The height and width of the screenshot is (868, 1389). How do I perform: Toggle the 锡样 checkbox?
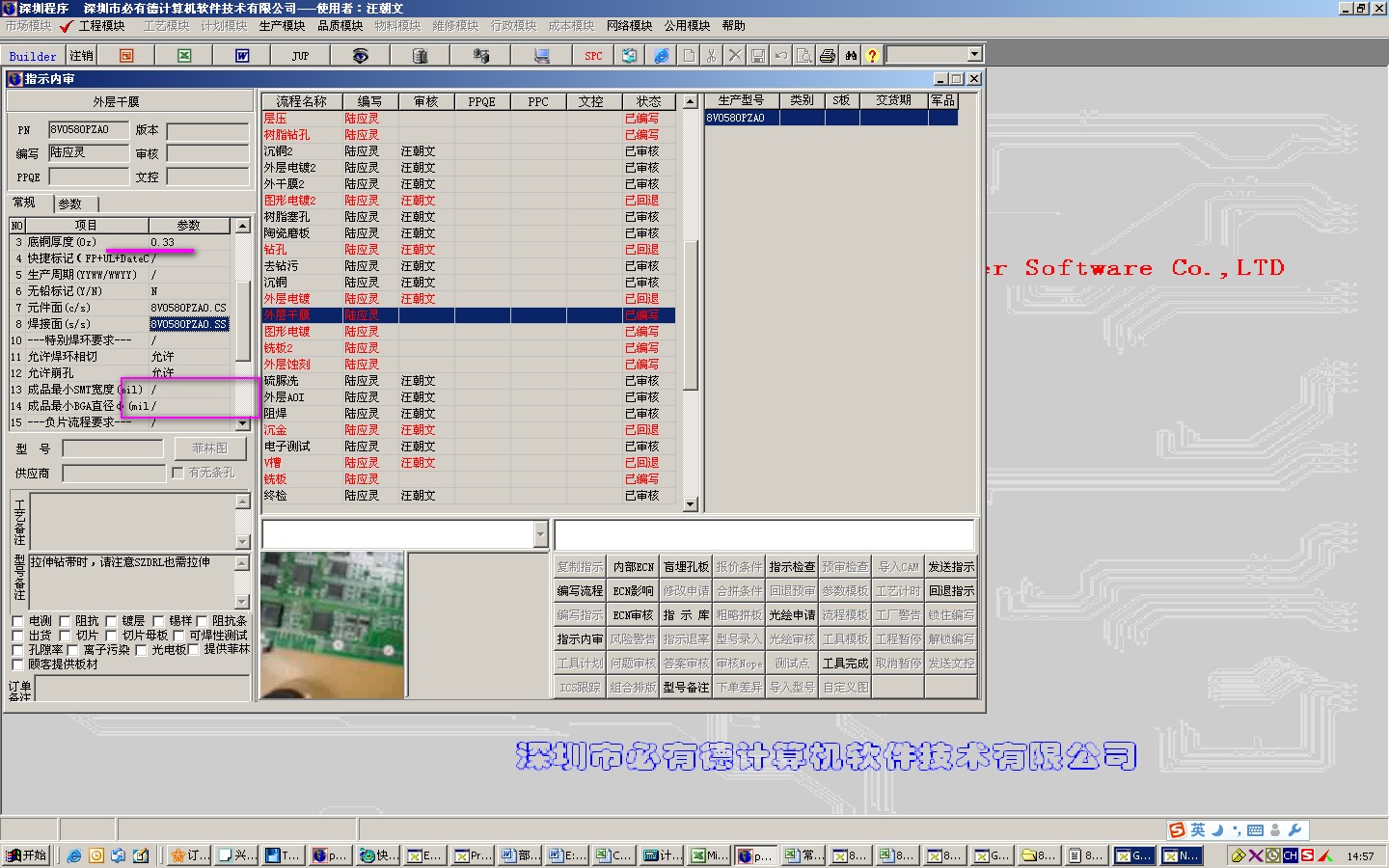pyautogui.click(x=158, y=621)
